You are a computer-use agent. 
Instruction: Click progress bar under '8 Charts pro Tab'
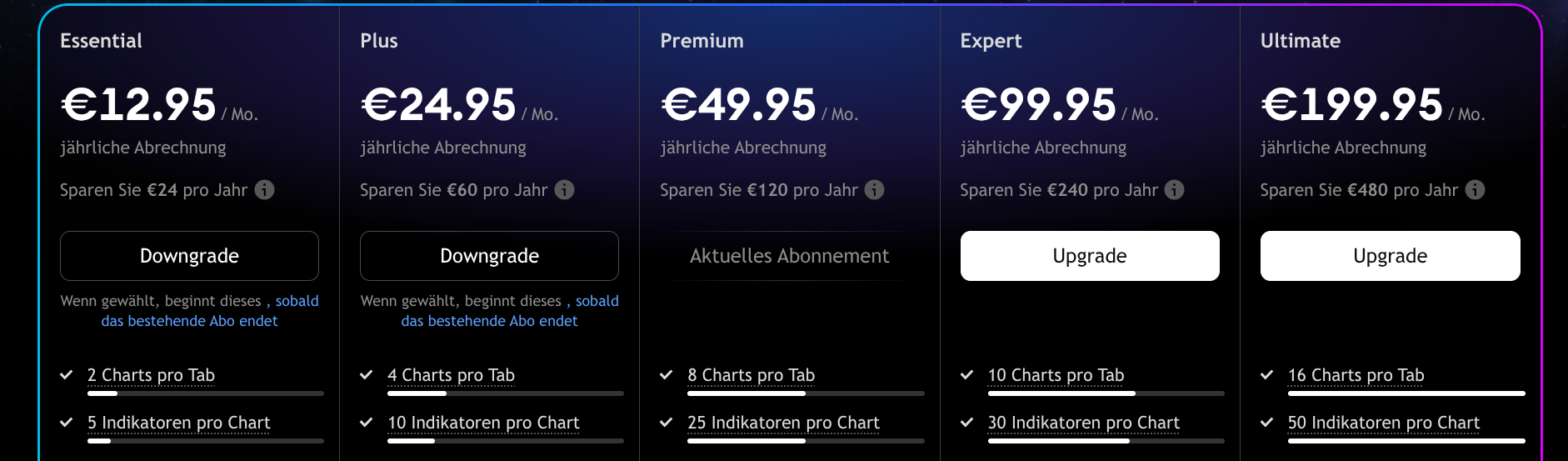806,393
